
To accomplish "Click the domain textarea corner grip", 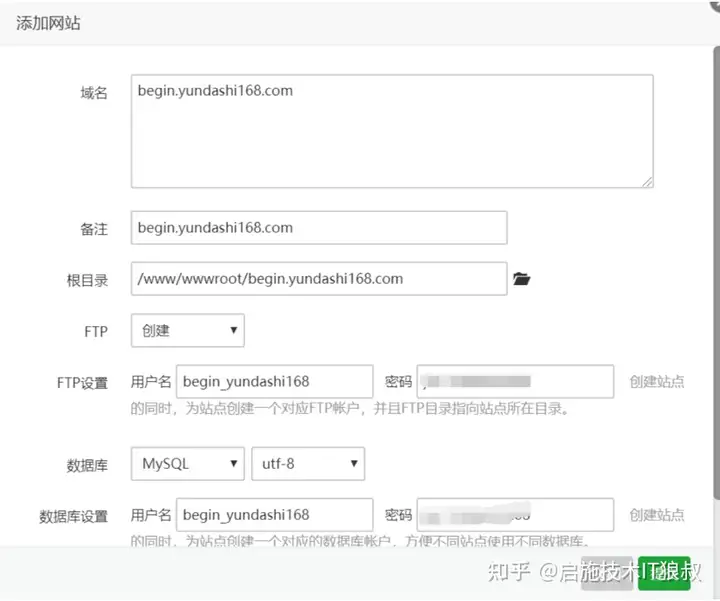I will pos(647,182).
